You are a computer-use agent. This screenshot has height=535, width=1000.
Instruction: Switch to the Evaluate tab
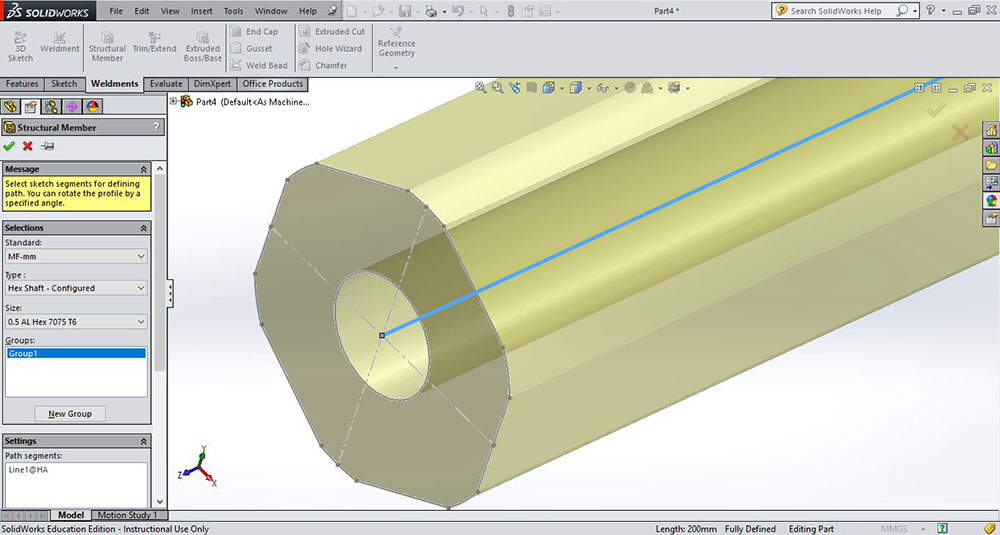pos(166,84)
